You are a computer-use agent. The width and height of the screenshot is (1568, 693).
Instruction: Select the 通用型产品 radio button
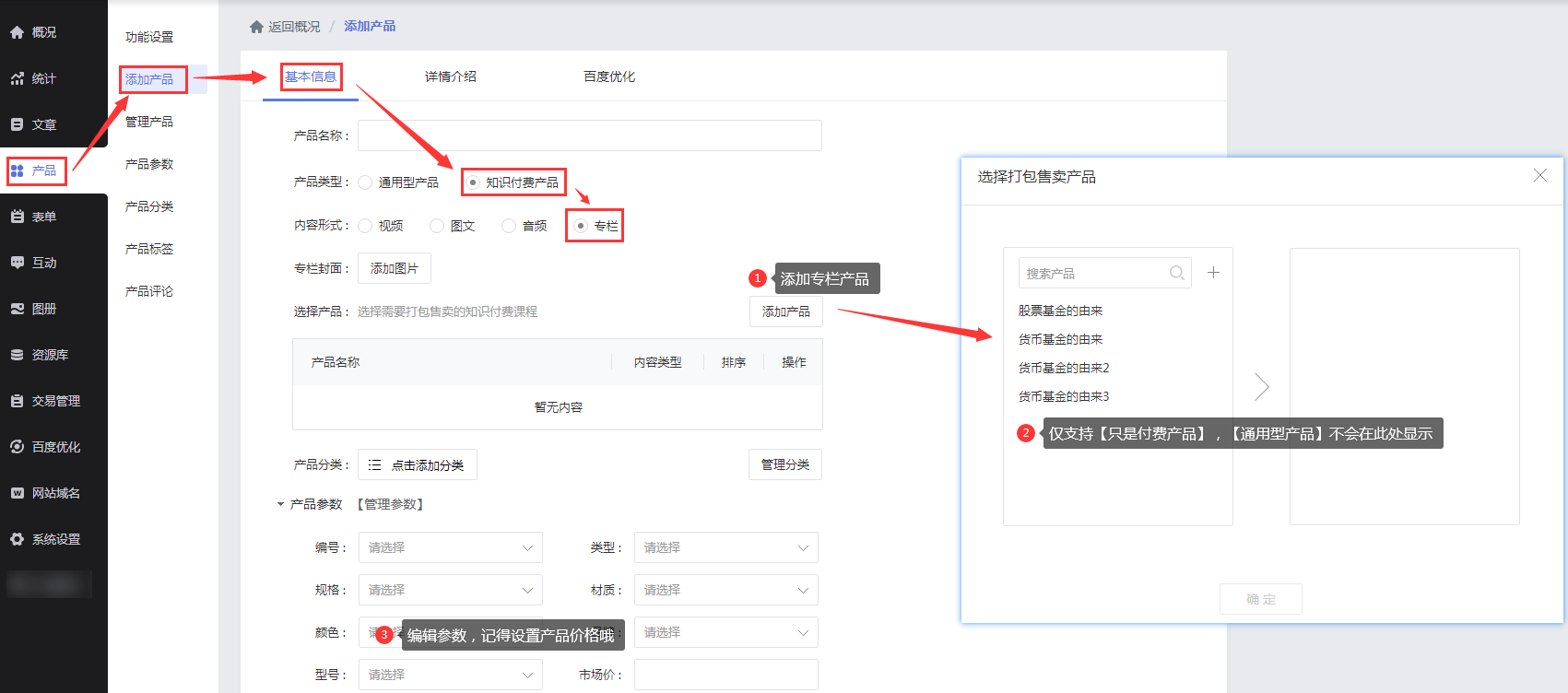[365, 182]
